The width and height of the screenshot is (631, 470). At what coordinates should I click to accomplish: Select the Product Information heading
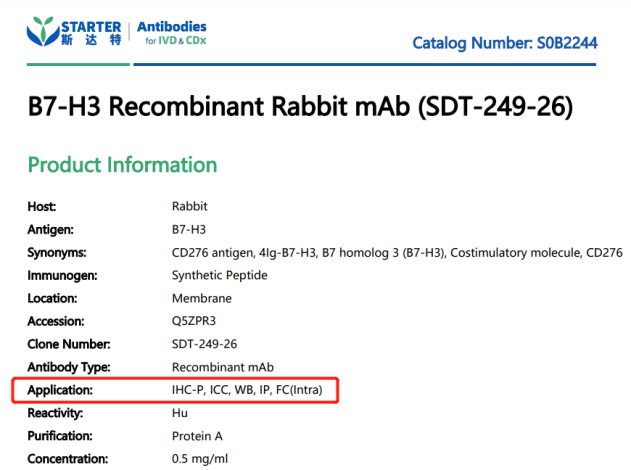[122, 165]
